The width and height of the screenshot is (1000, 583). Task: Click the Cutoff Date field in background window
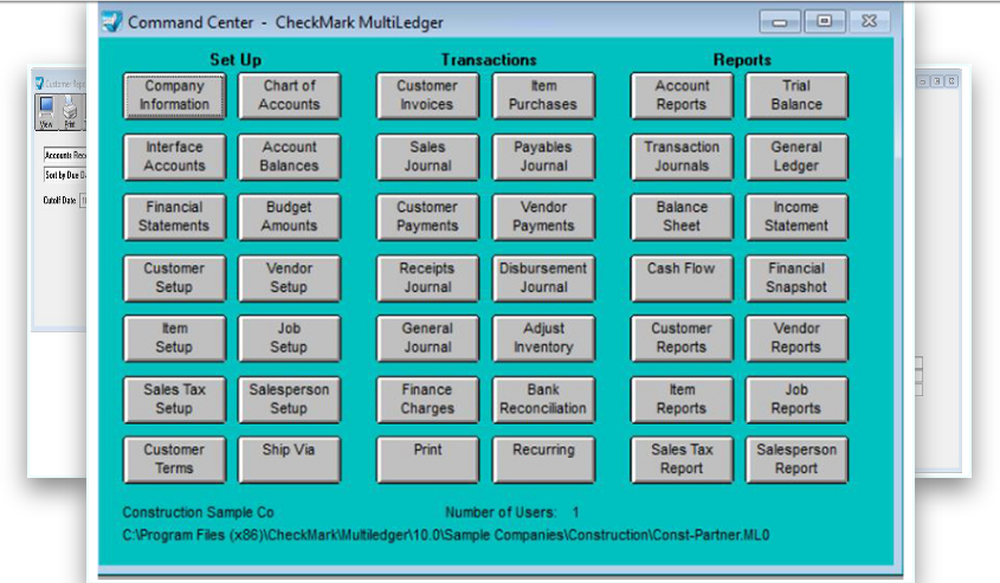coord(83,200)
